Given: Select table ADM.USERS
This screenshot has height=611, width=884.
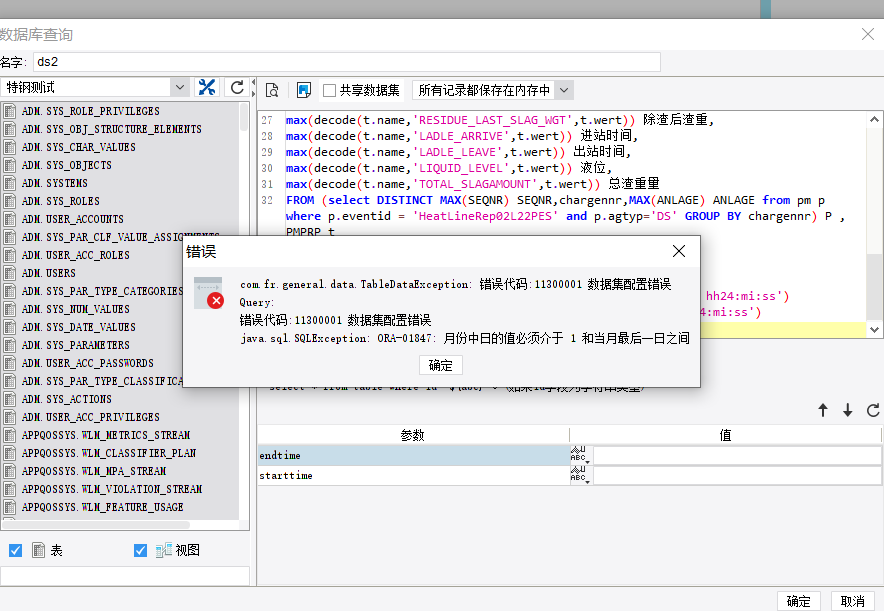Looking at the screenshot, I should [48, 273].
